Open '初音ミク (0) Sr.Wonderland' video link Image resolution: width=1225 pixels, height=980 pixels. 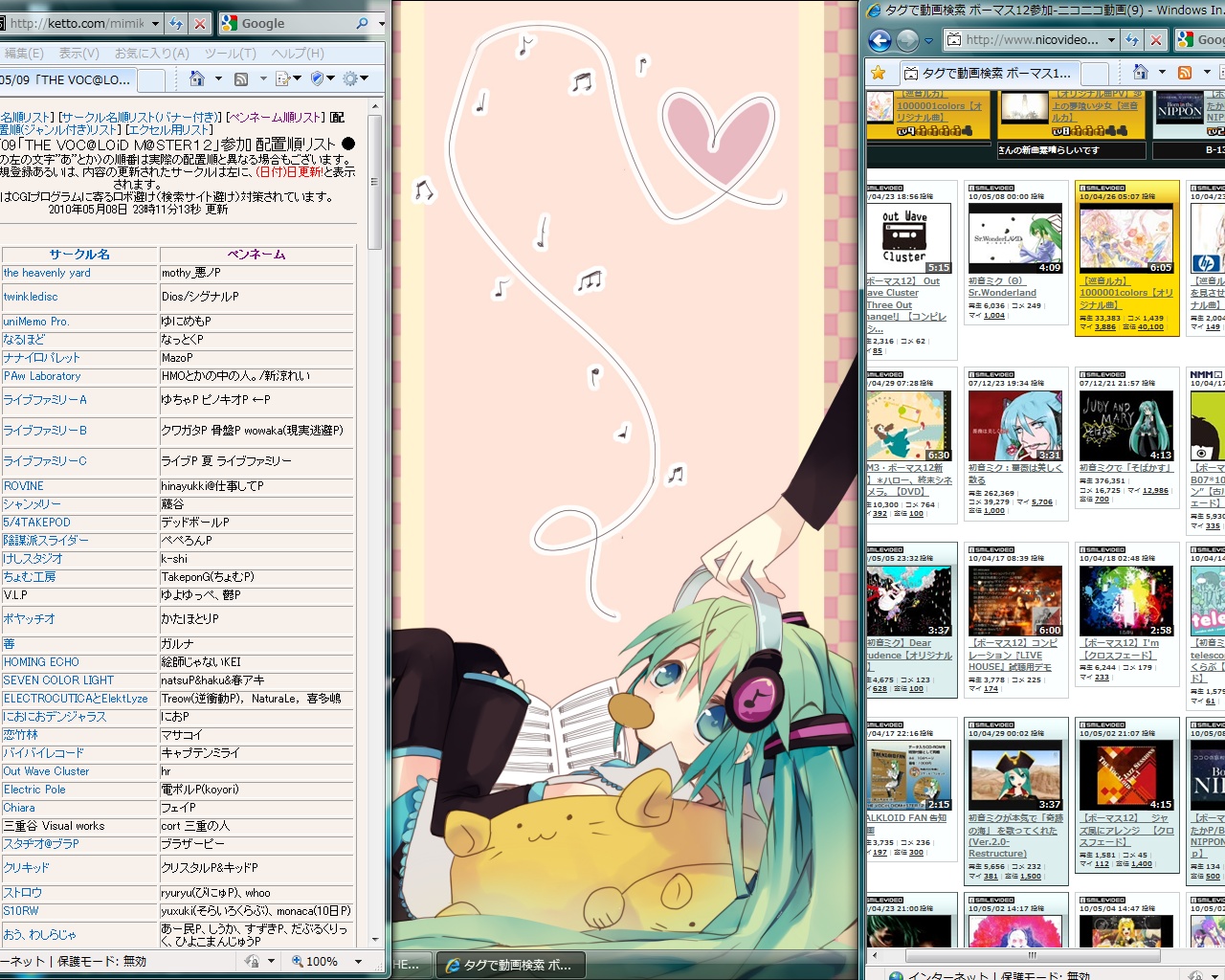(1002, 287)
